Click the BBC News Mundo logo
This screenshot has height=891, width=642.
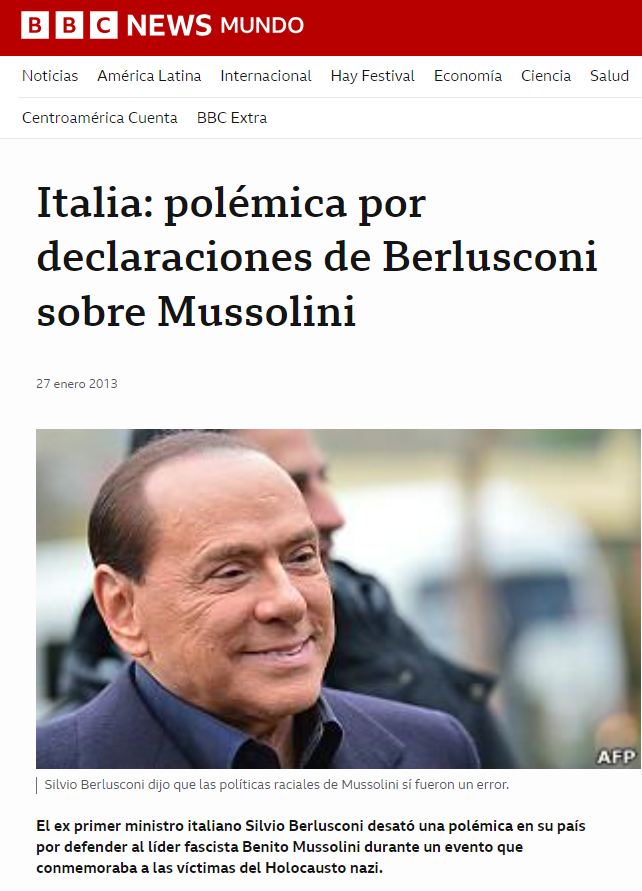tap(162, 26)
